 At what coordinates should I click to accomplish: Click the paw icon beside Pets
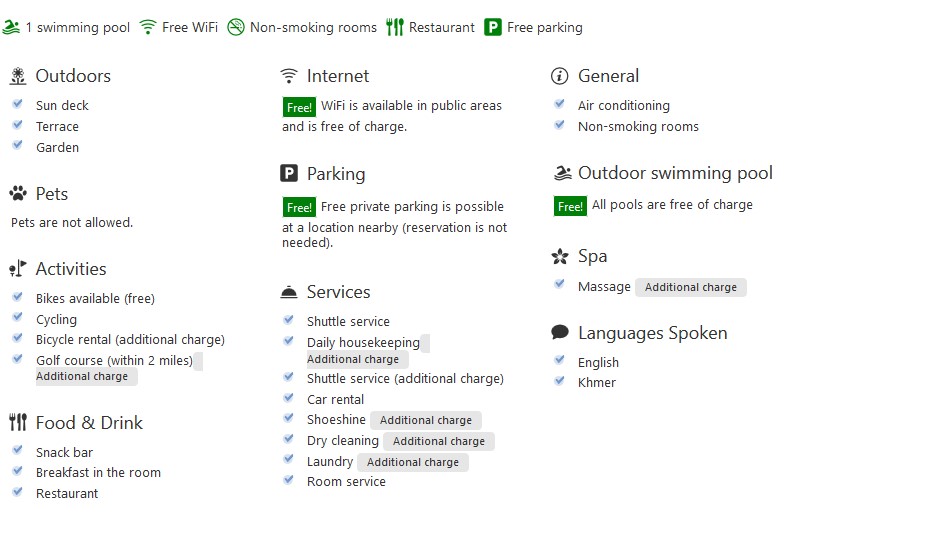[18, 193]
